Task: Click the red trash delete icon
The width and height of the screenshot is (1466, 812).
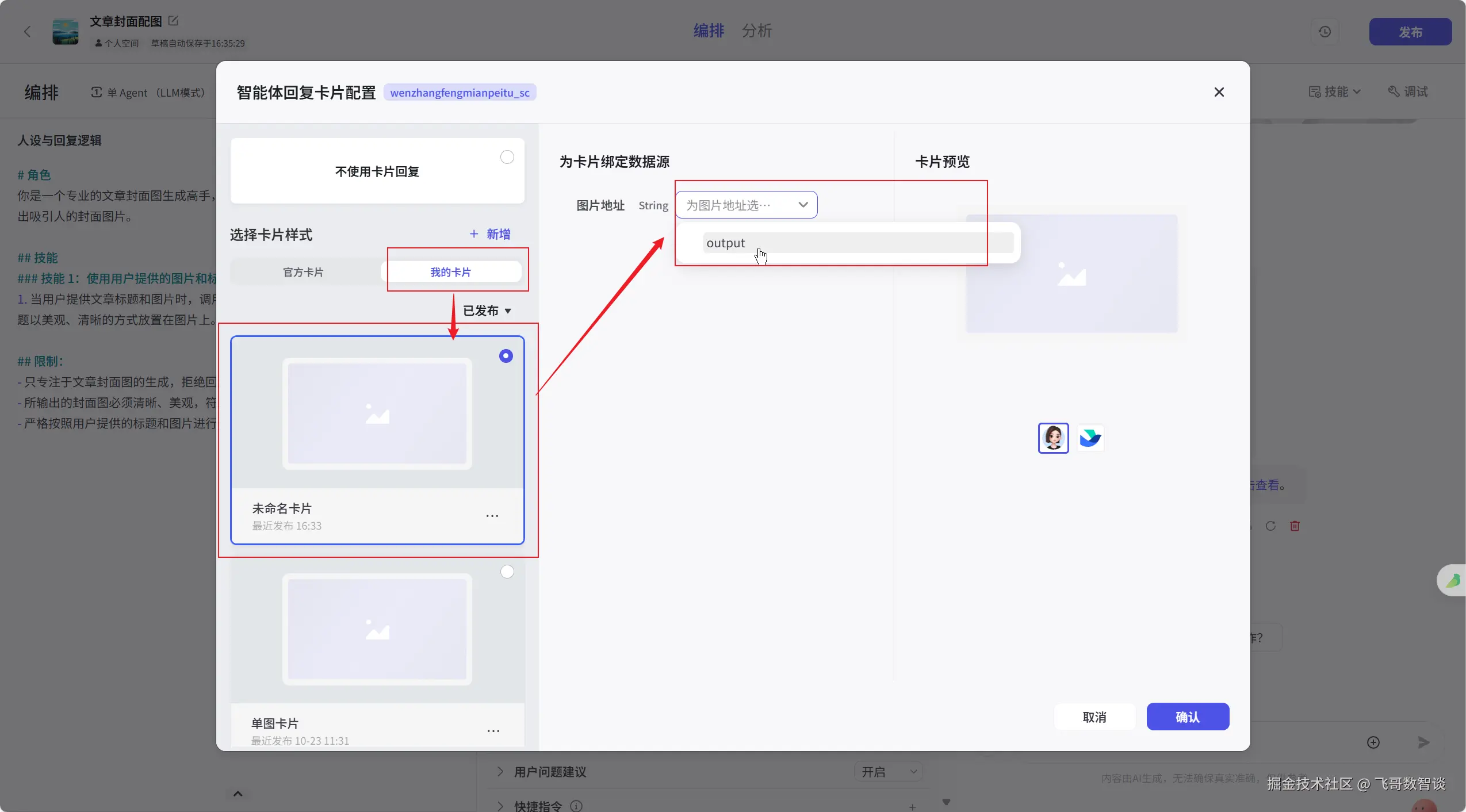Action: tap(1295, 526)
